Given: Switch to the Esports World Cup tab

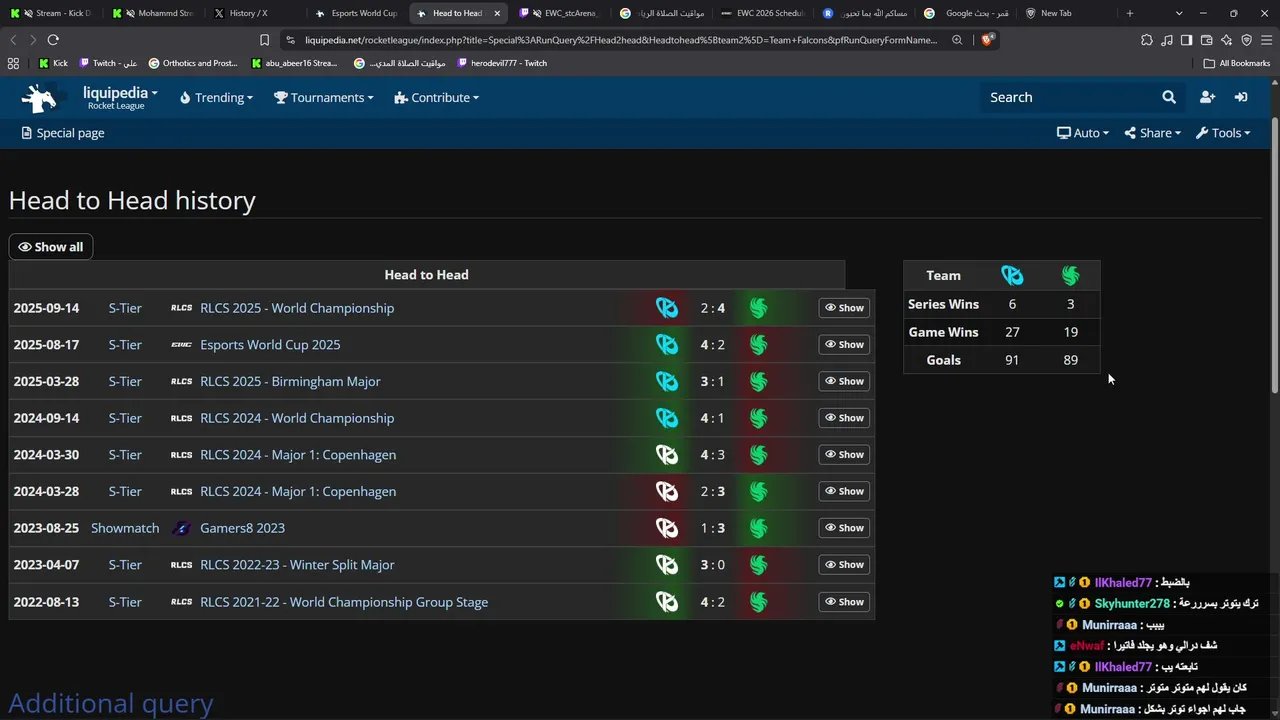Looking at the screenshot, I should [x=355, y=13].
